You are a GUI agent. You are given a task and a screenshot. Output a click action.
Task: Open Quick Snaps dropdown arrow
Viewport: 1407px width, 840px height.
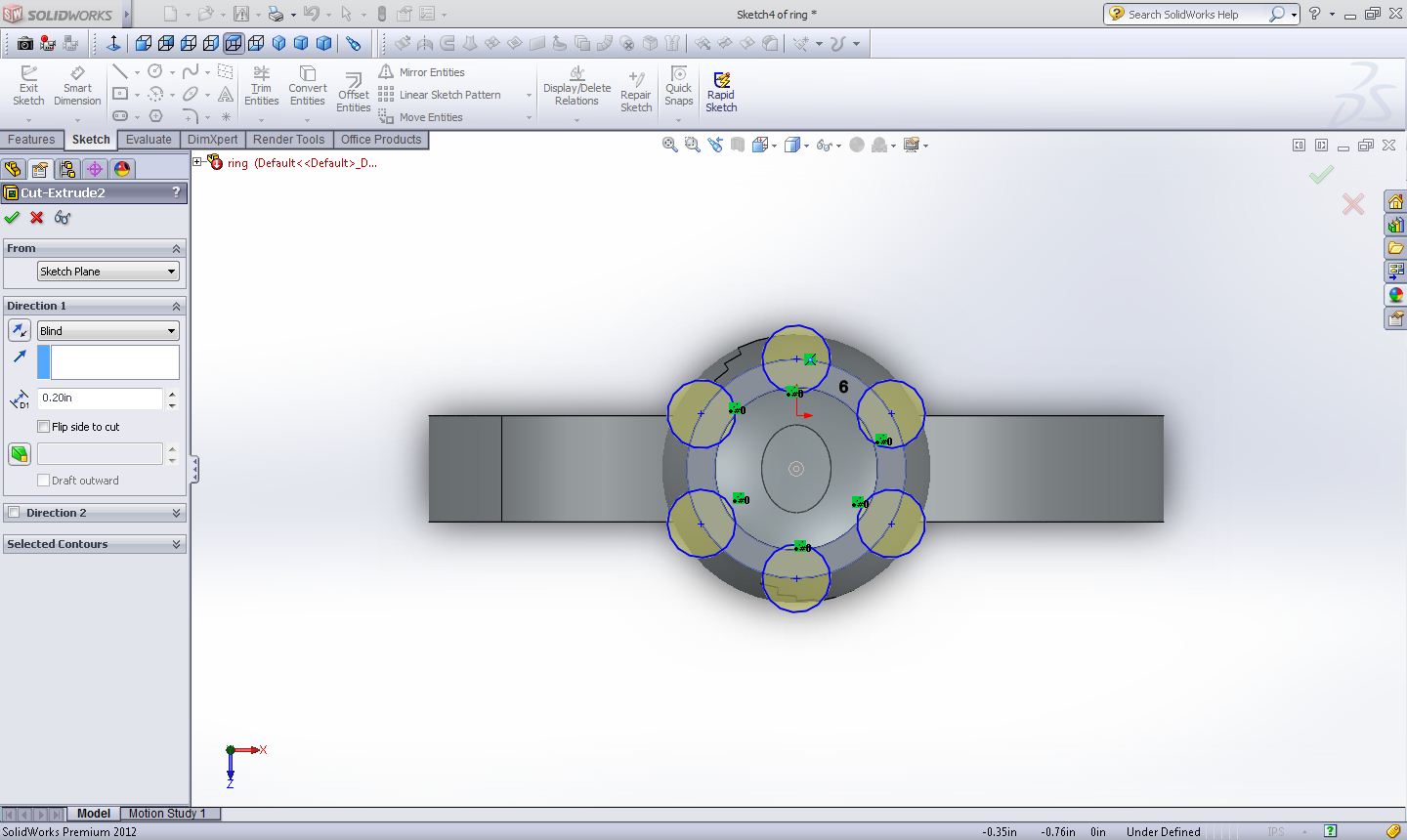[x=678, y=121]
